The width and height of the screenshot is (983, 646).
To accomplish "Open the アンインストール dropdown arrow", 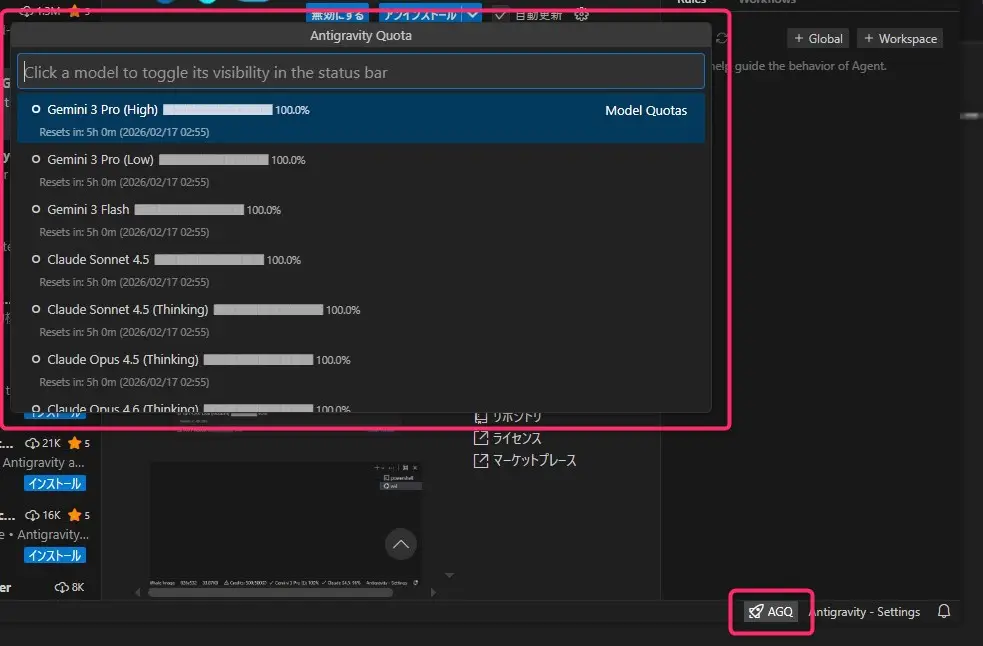I will tap(473, 14).
